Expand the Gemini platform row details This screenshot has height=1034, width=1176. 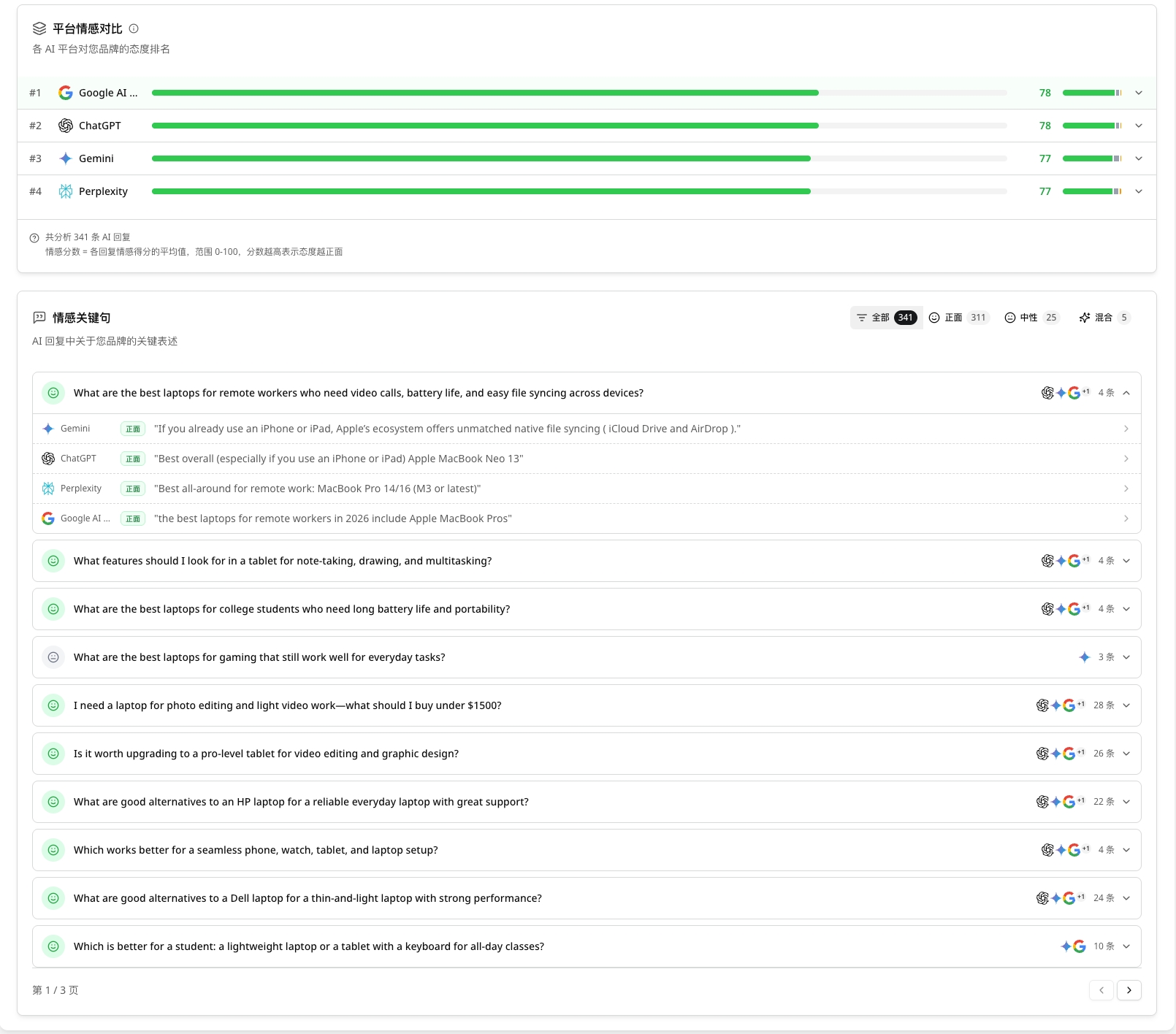click(1139, 158)
